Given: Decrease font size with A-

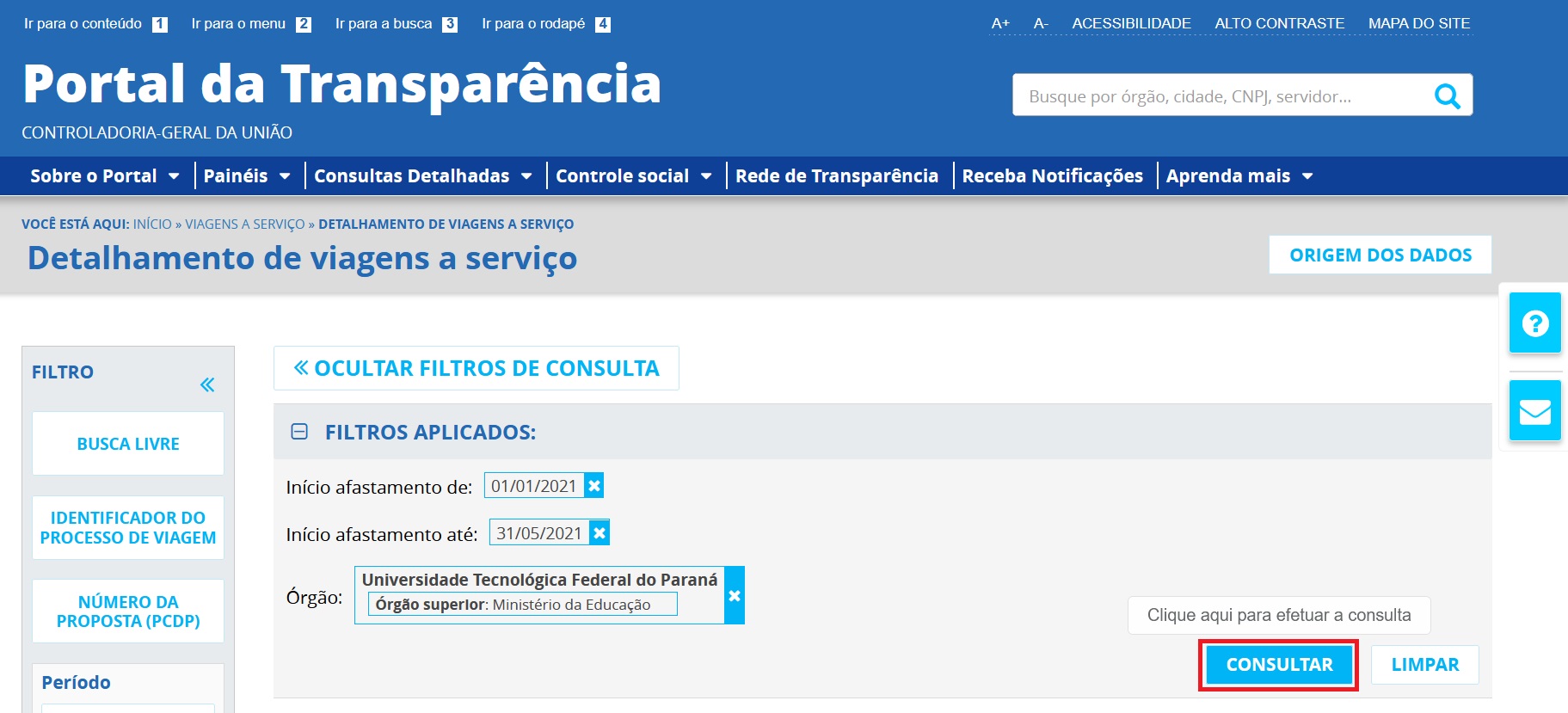Looking at the screenshot, I should click(1041, 24).
